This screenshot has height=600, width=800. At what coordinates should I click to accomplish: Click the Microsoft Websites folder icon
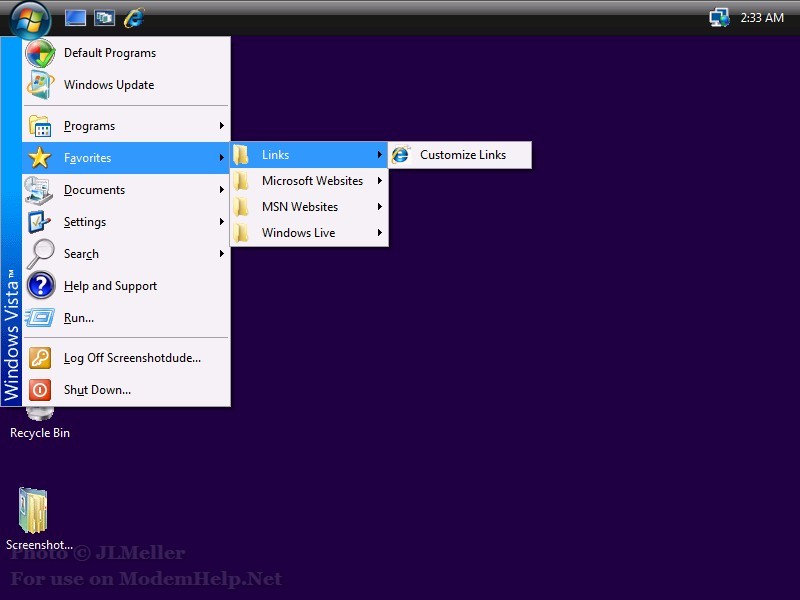tap(241, 181)
